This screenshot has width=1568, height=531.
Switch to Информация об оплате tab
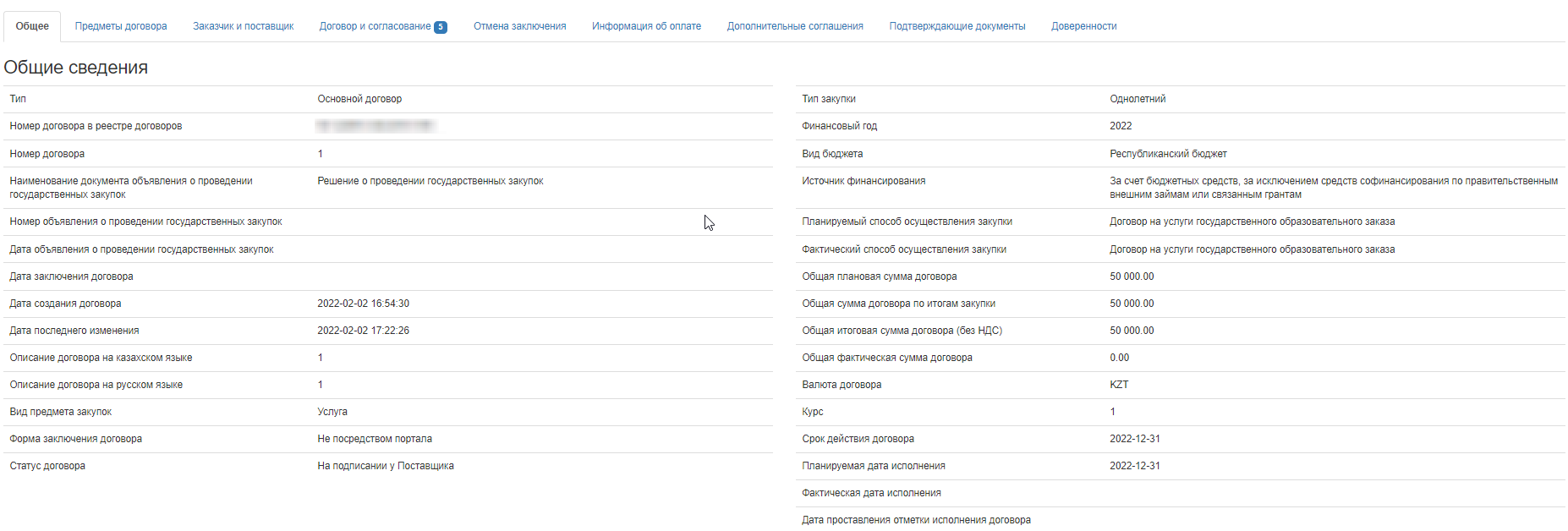pyautogui.click(x=646, y=26)
